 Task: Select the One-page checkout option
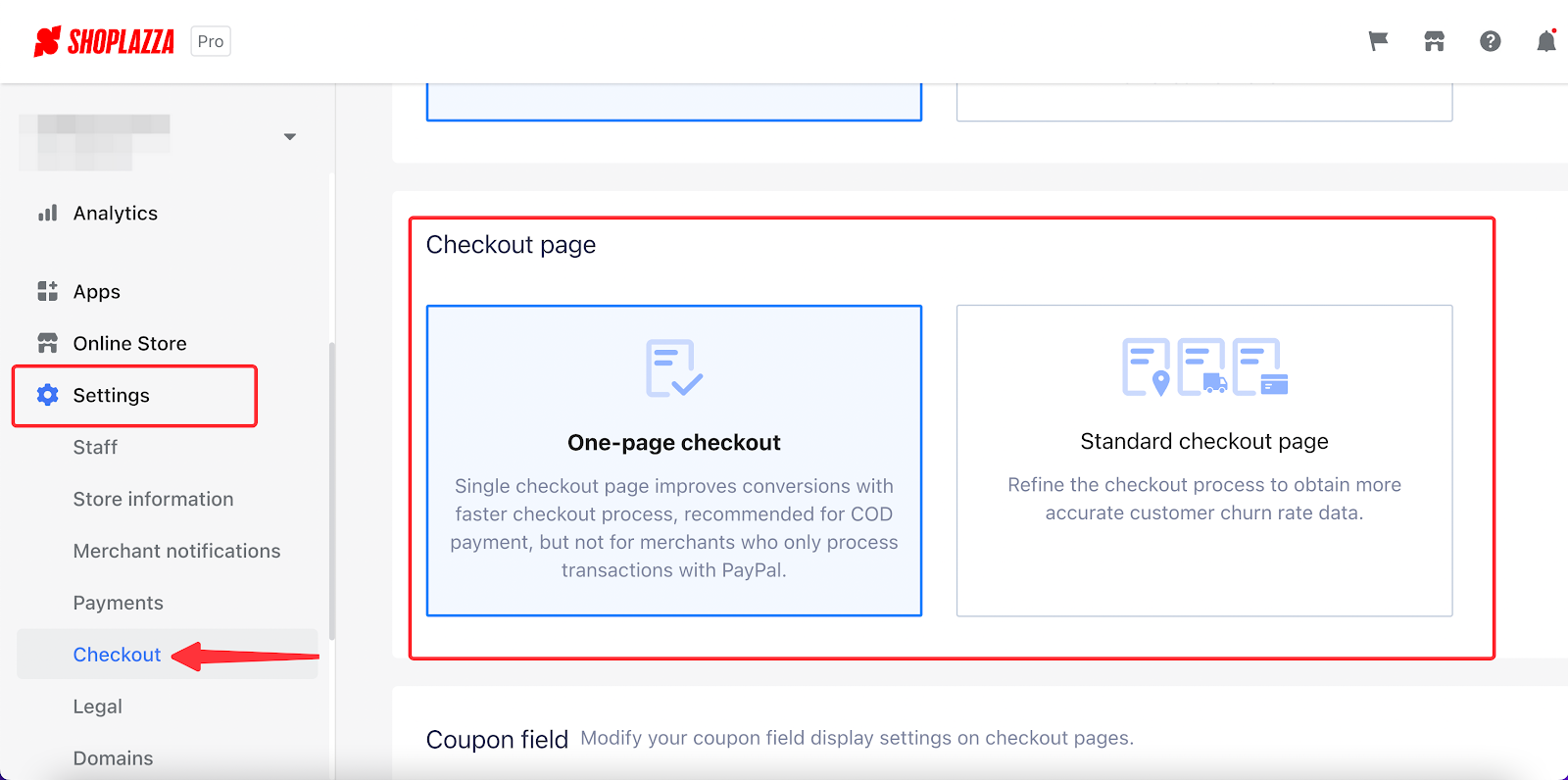(x=674, y=461)
